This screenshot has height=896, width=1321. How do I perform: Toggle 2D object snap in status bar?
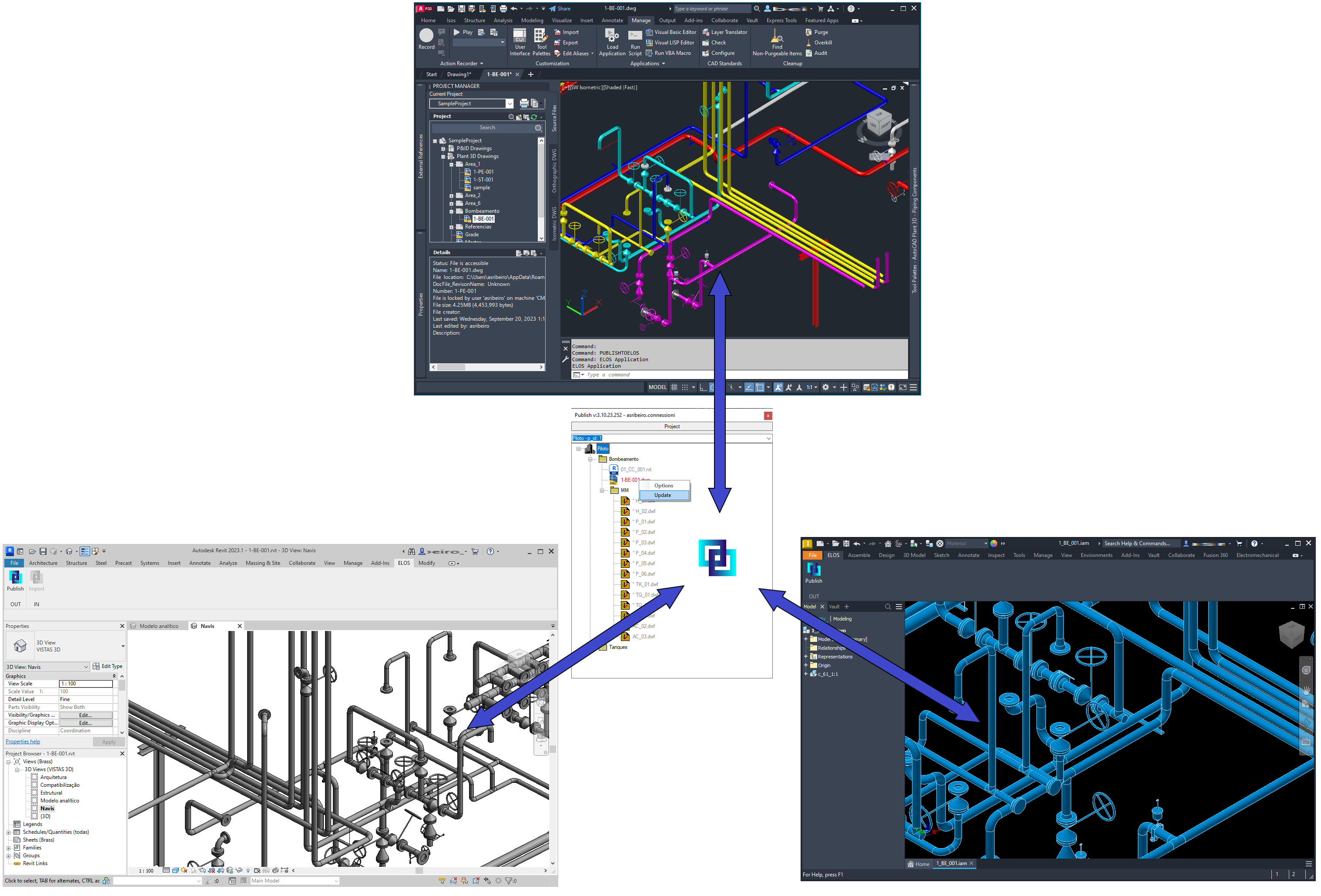click(x=759, y=387)
